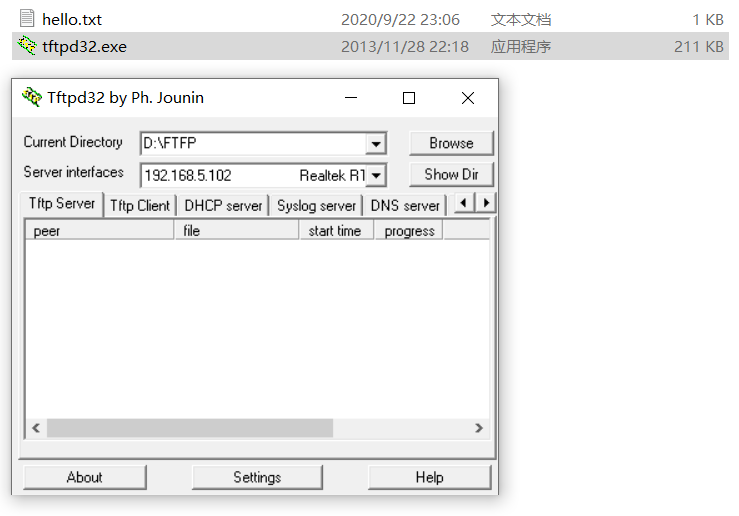Viewport: 739px width, 516px height.
Task: Switch to the Tftp Server tab
Action: tap(62, 204)
